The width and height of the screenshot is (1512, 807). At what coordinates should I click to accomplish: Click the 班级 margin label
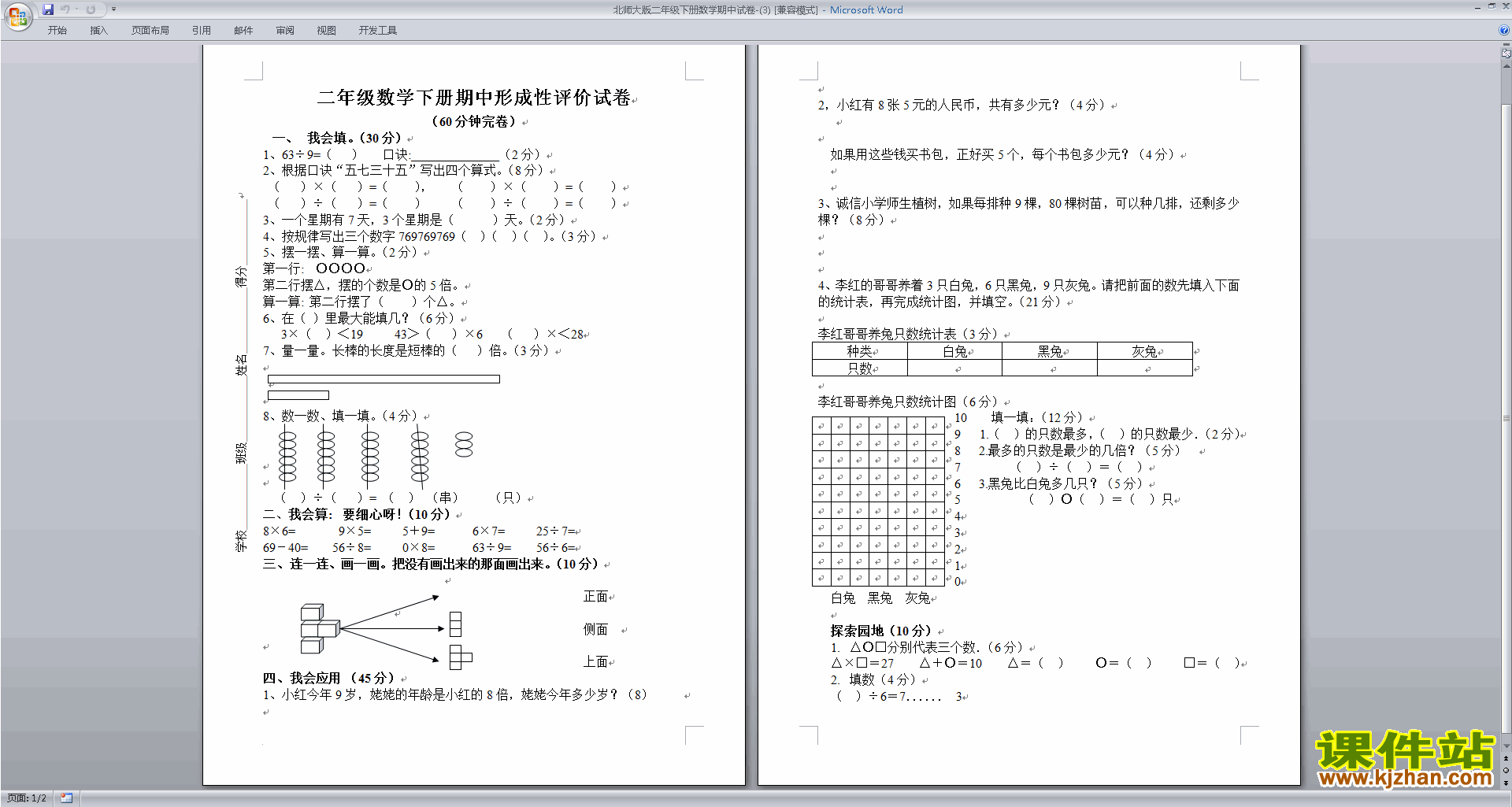241,453
